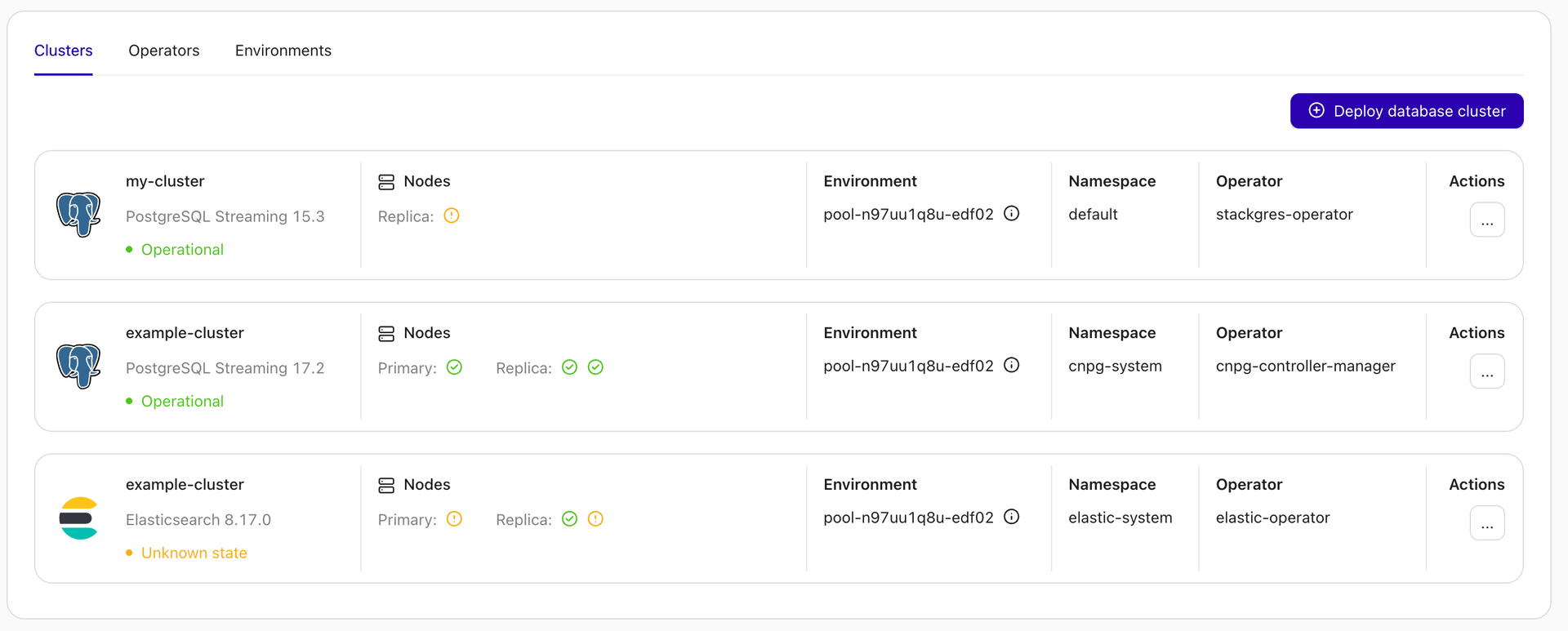1568x631 pixels.
Task: Click the warning icon on Elasticsearch Primary node
Action: pyautogui.click(x=455, y=518)
